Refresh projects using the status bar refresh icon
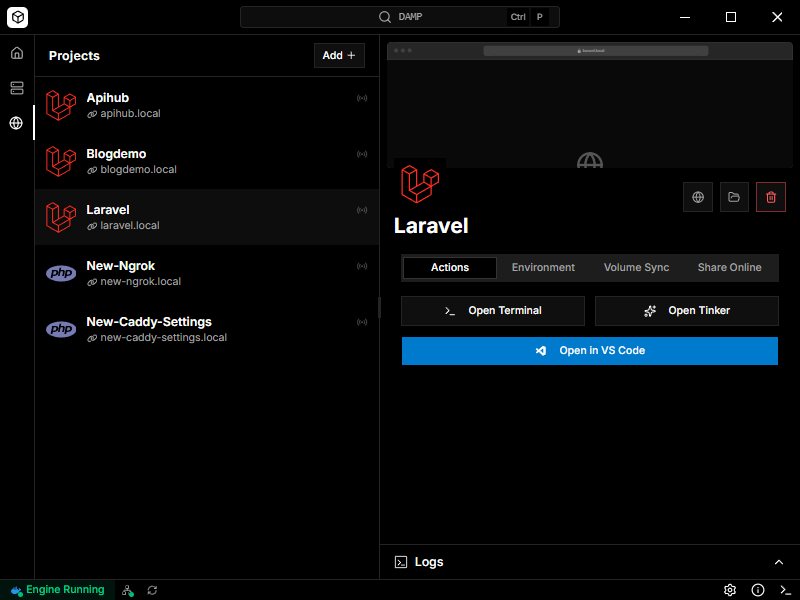Screen dimensions: 800x600 click(x=151, y=590)
